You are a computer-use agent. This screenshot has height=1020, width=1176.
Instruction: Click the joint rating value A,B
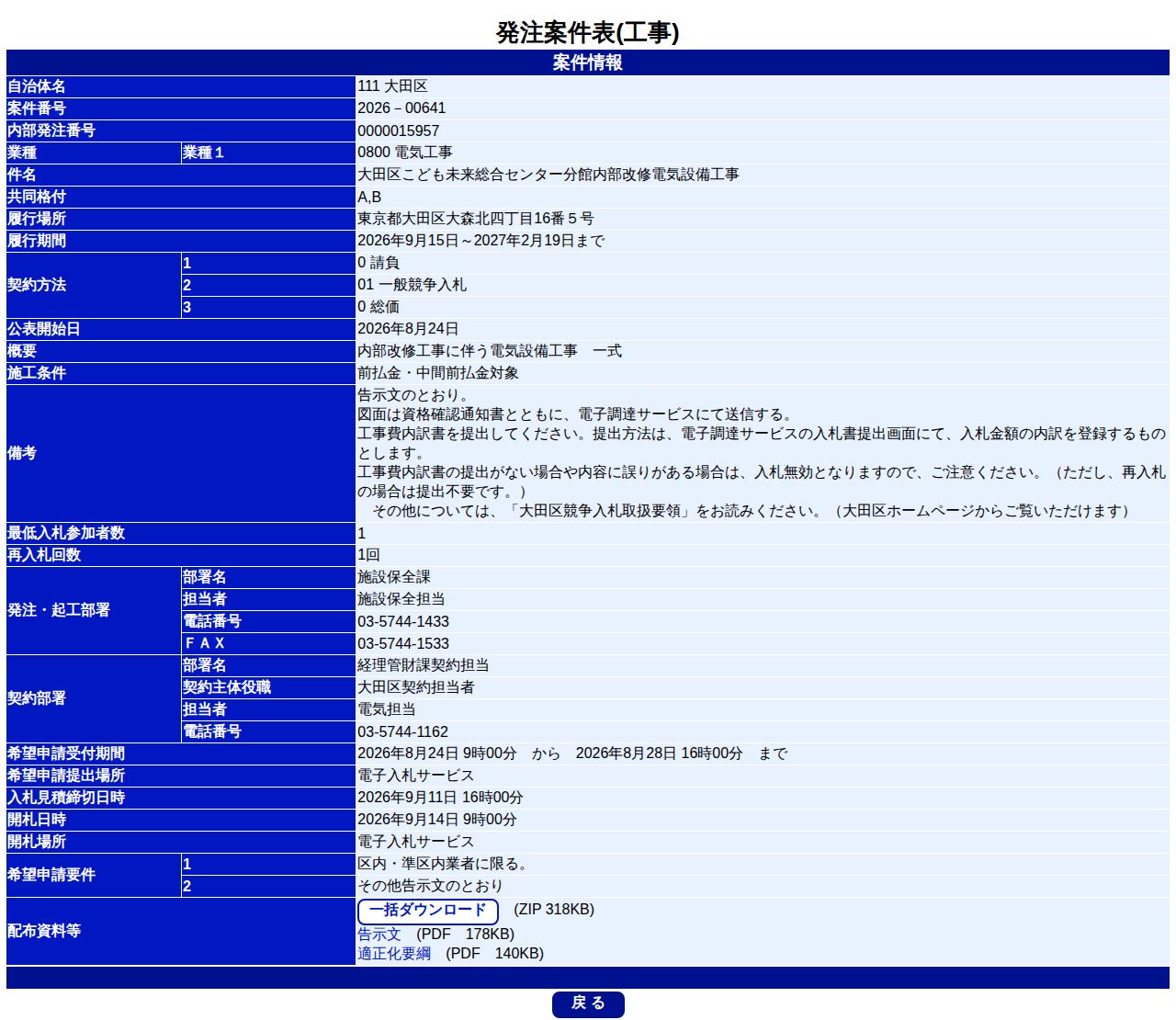(x=369, y=197)
